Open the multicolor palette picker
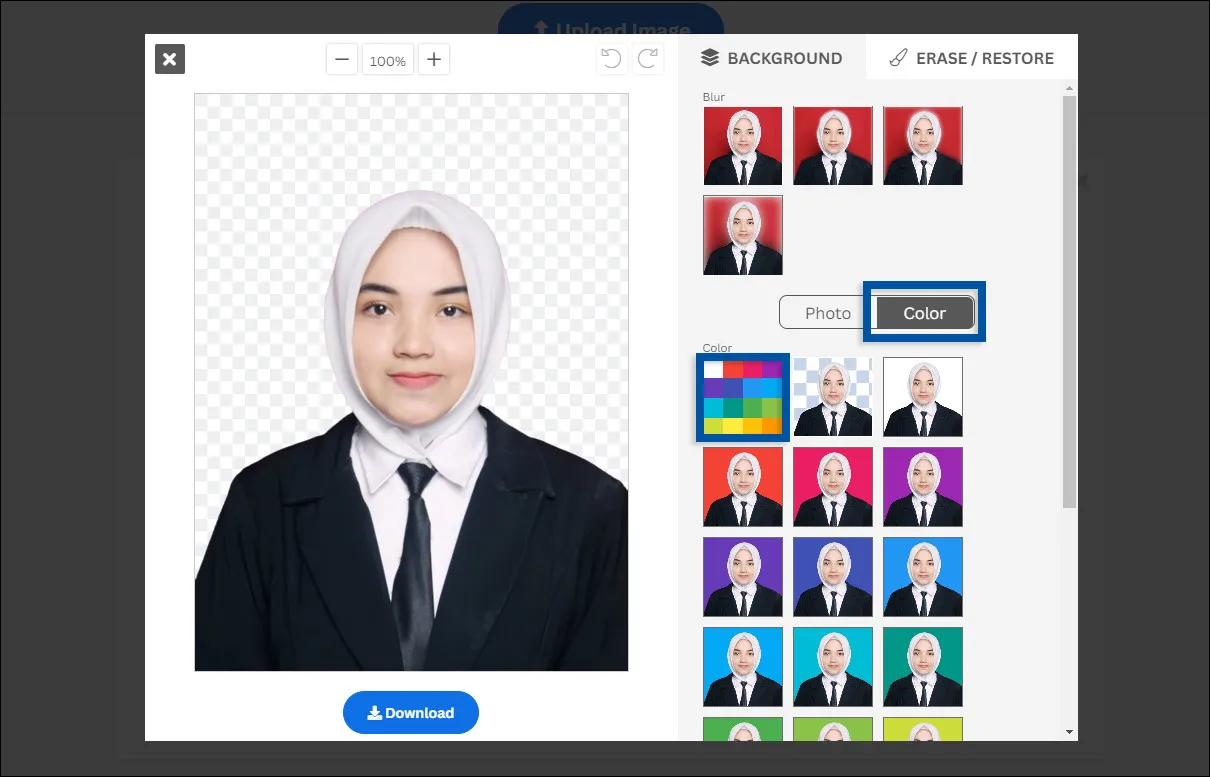1210x777 pixels. (x=742, y=397)
